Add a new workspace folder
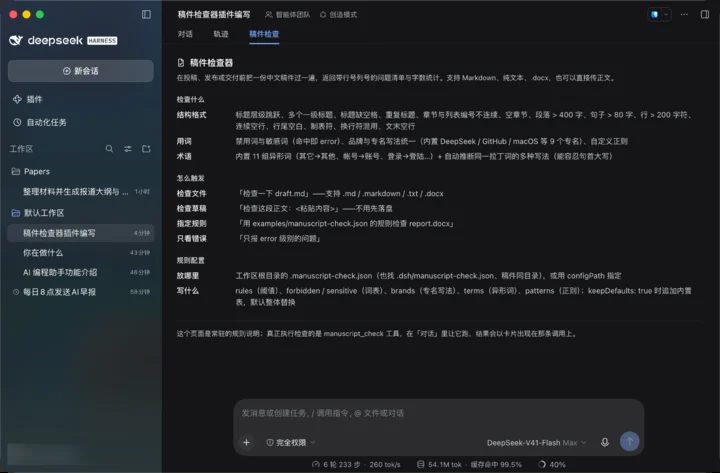Viewport: 720px width, 473px height. point(146,149)
